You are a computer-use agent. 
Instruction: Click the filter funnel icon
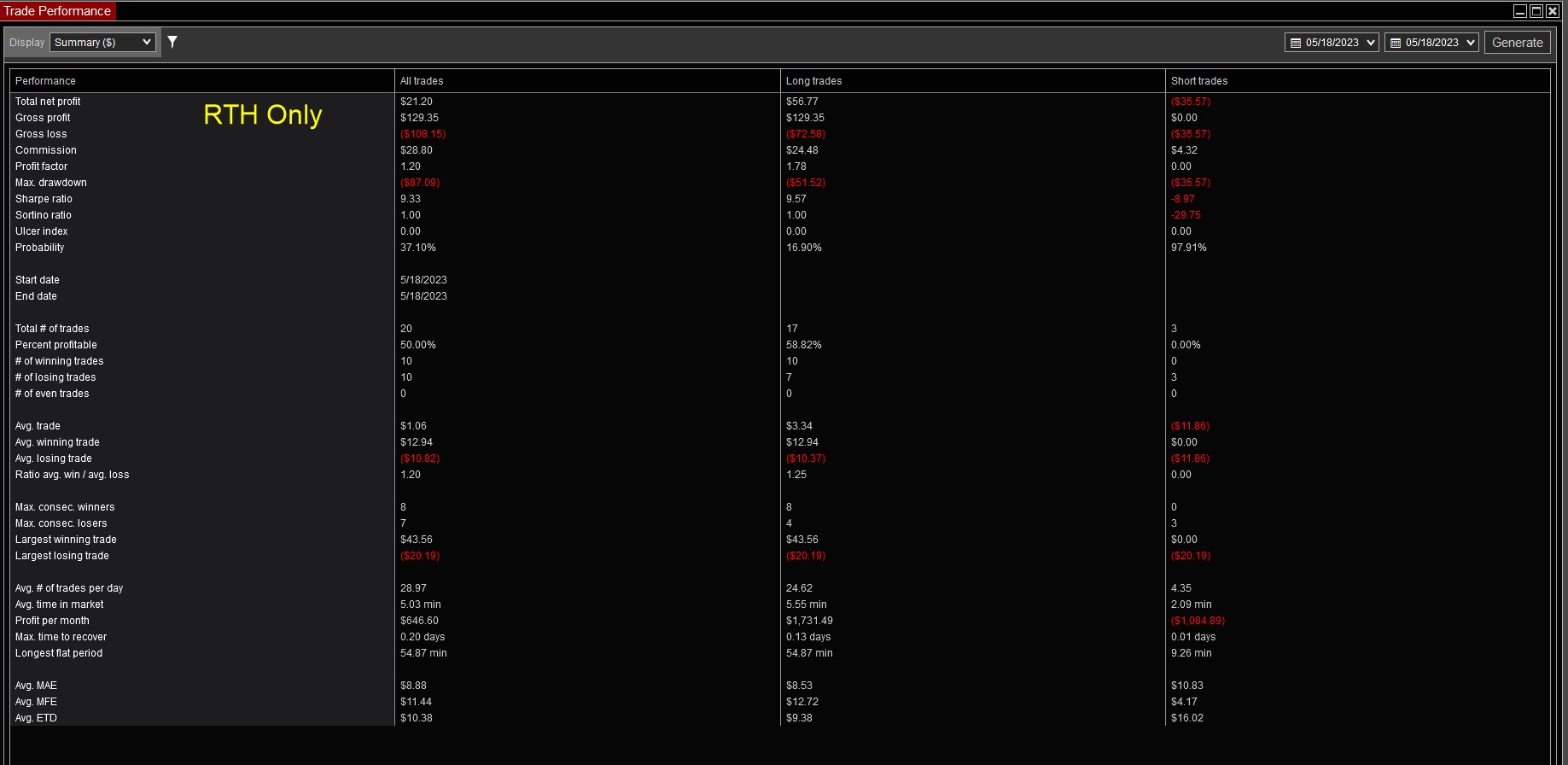[172, 42]
